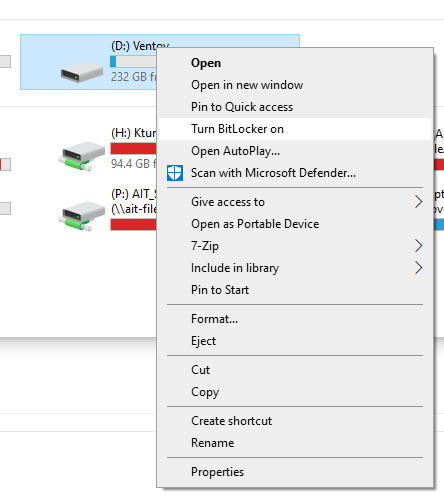Open the 7-Zip menu entry
The width and height of the screenshot is (444, 496).
coord(295,246)
